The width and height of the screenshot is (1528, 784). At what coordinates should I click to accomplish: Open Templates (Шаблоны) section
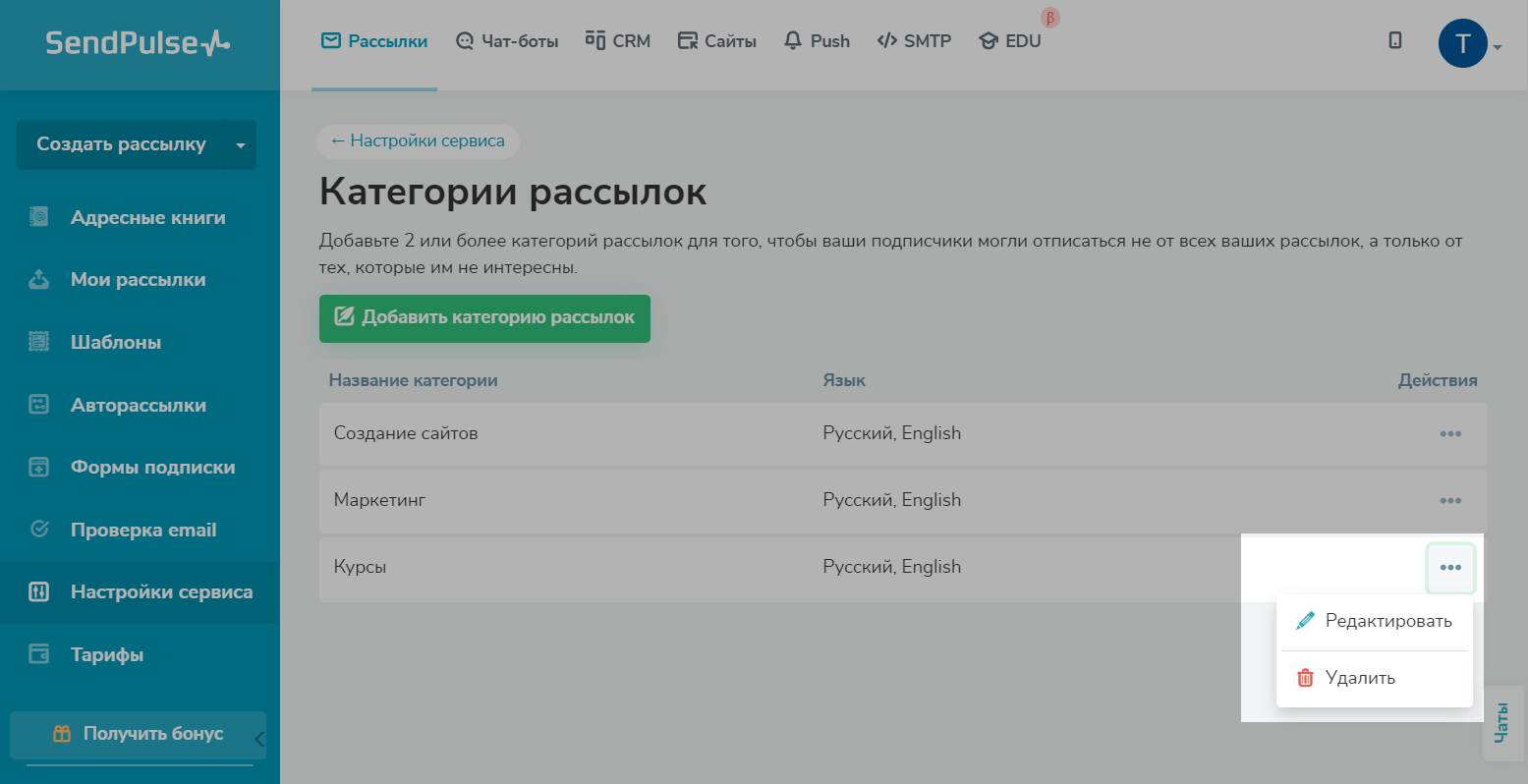point(115,343)
